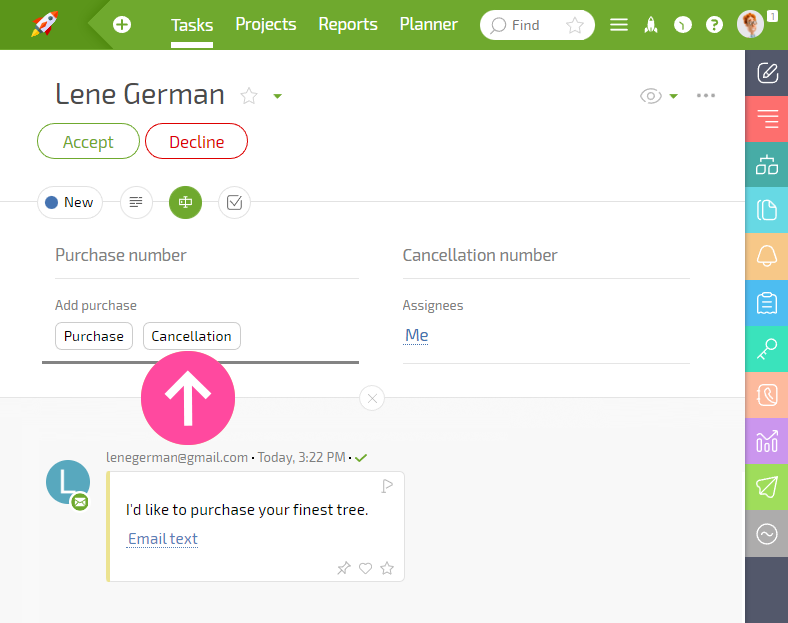788x623 pixels.
Task: Click the green Accept button
Action: [x=88, y=141]
